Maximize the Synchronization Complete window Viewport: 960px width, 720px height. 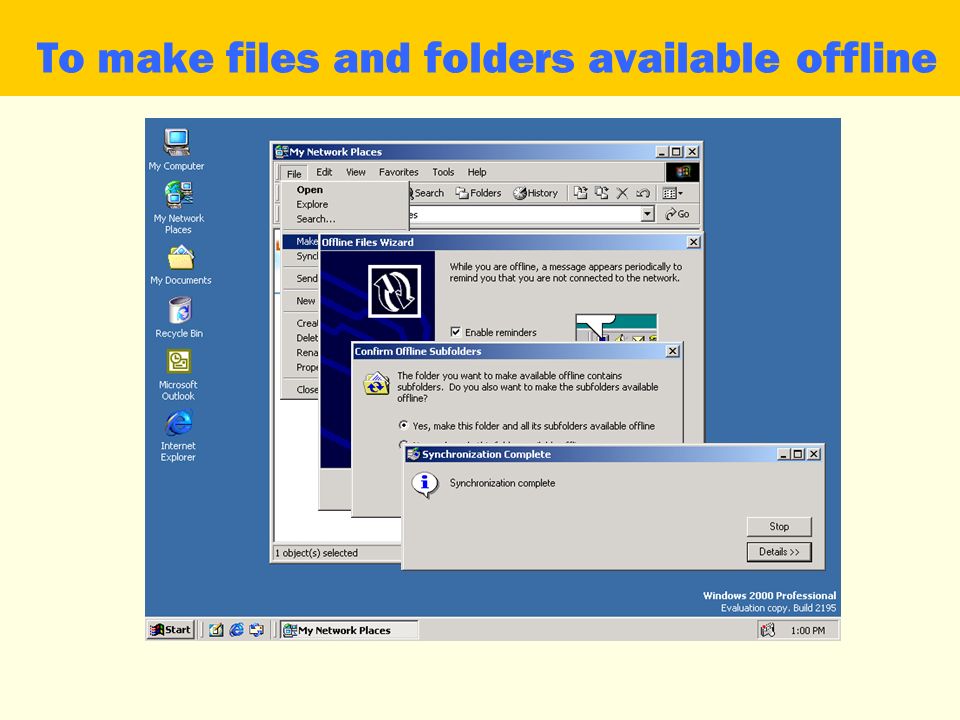pos(798,454)
